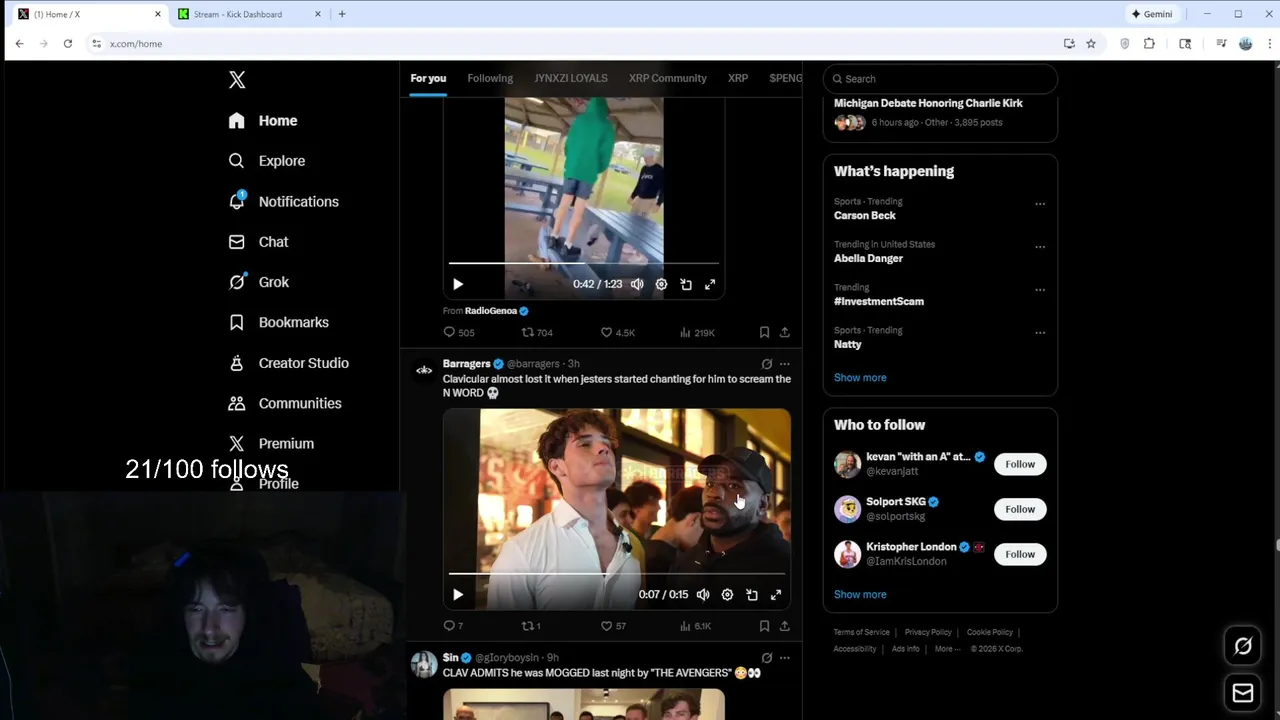
Task: Switch to Stream - Kick Dashboard browser tab
Action: (250, 14)
